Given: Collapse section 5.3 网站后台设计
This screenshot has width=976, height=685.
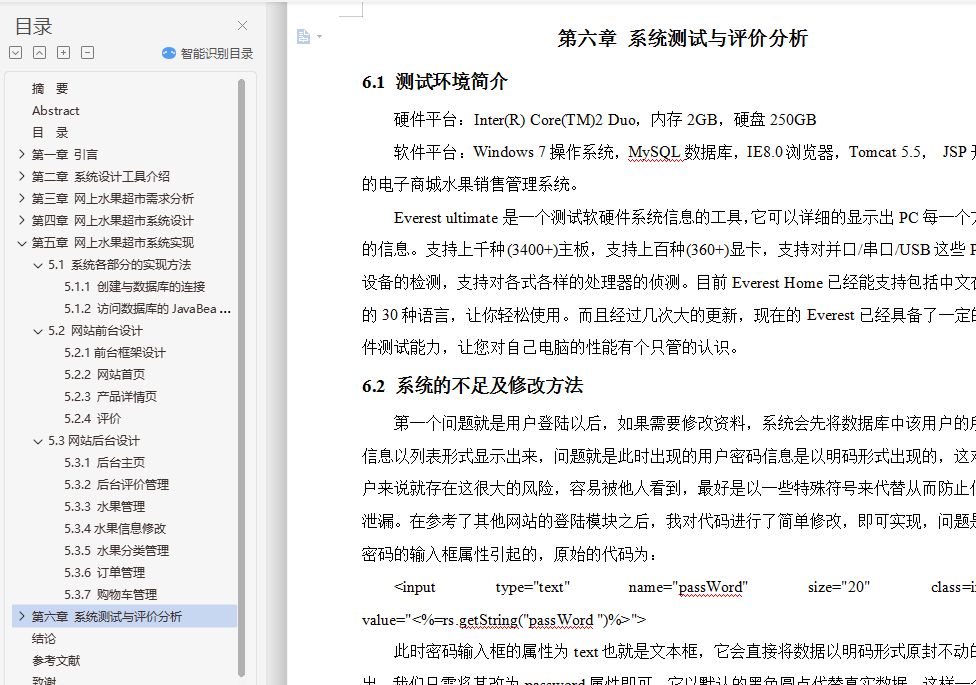Looking at the screenshot, I should (x=38, y=441).
